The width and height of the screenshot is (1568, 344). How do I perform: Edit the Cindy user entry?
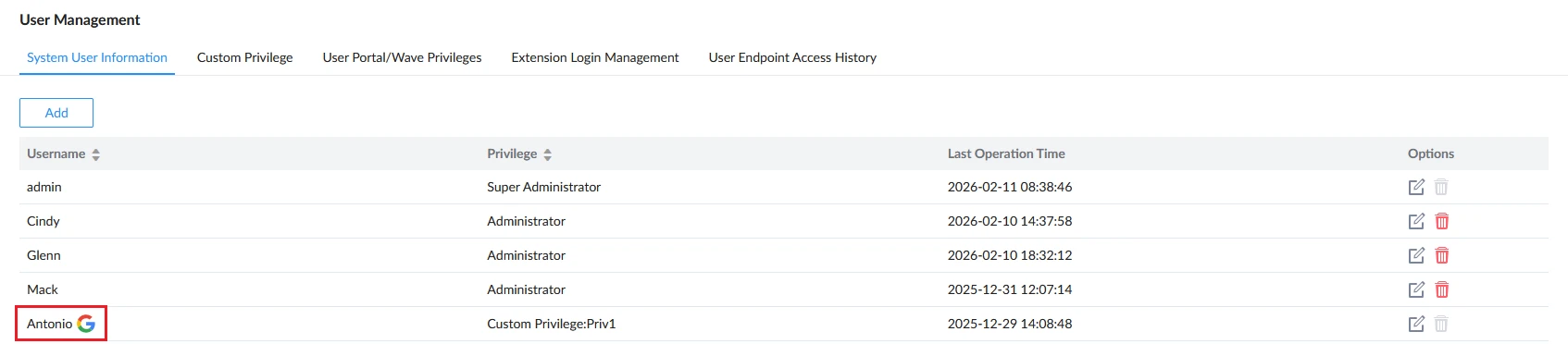coord(1416,221)
